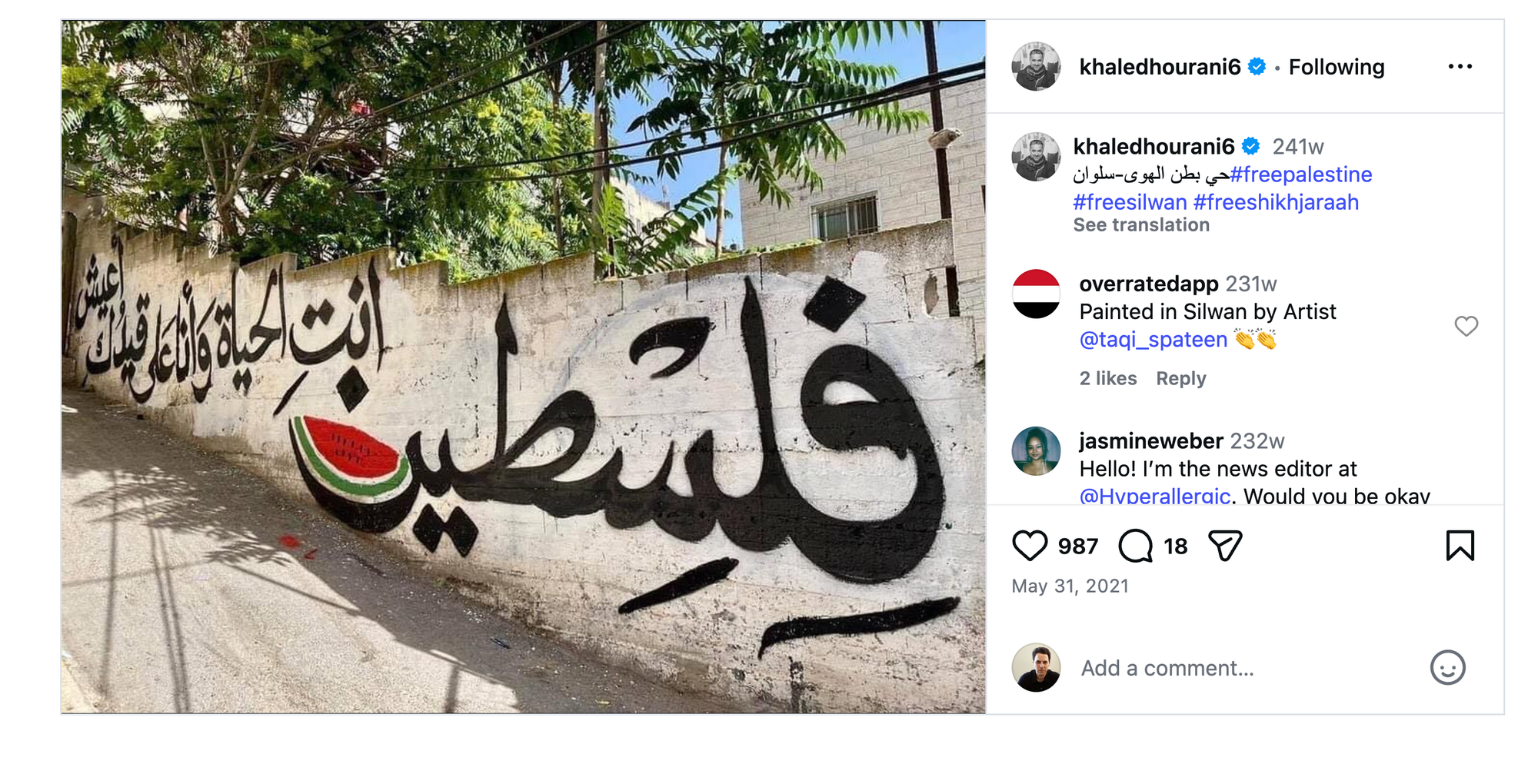Reply to overratedapp's comment
Image resolution: width=1538 pixels, height=784 pixels.
click(1181, 378)
